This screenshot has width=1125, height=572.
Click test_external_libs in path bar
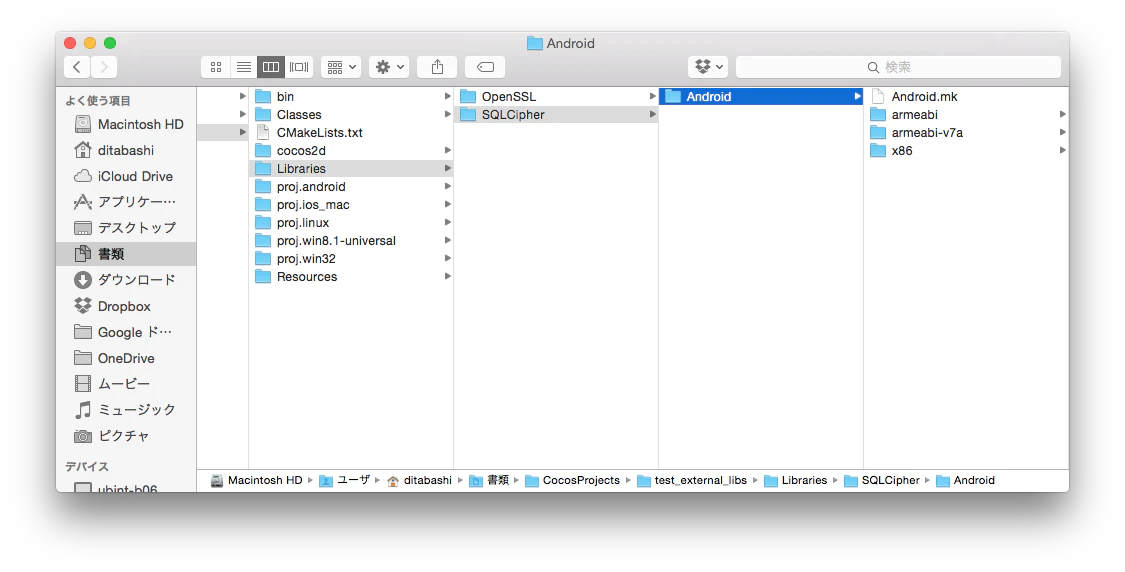coord(692,480)
